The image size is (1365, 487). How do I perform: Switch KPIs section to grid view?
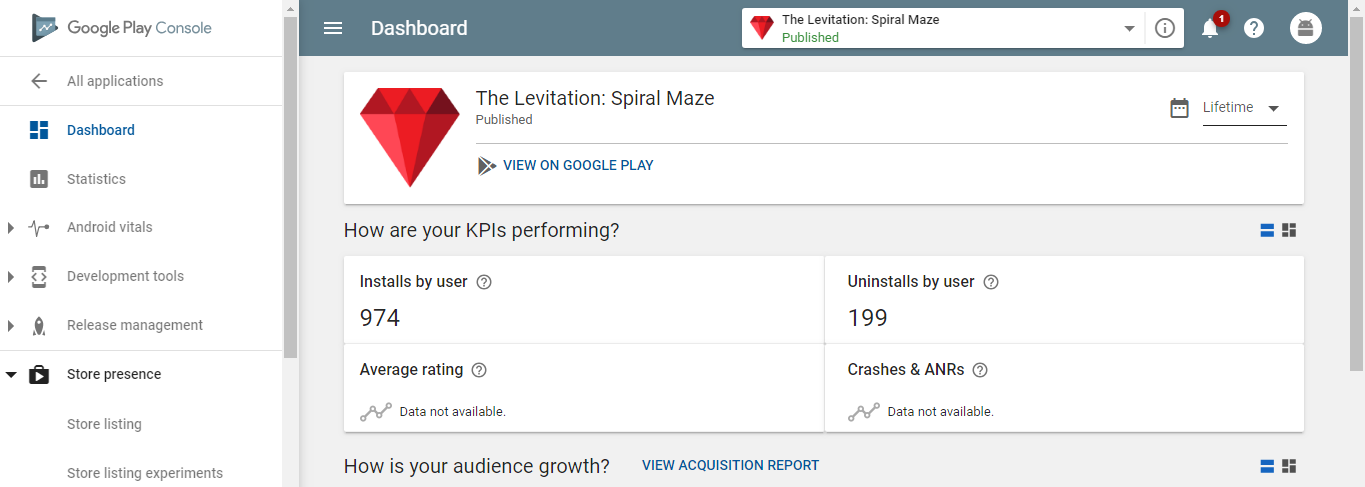tap(1289, 230)
